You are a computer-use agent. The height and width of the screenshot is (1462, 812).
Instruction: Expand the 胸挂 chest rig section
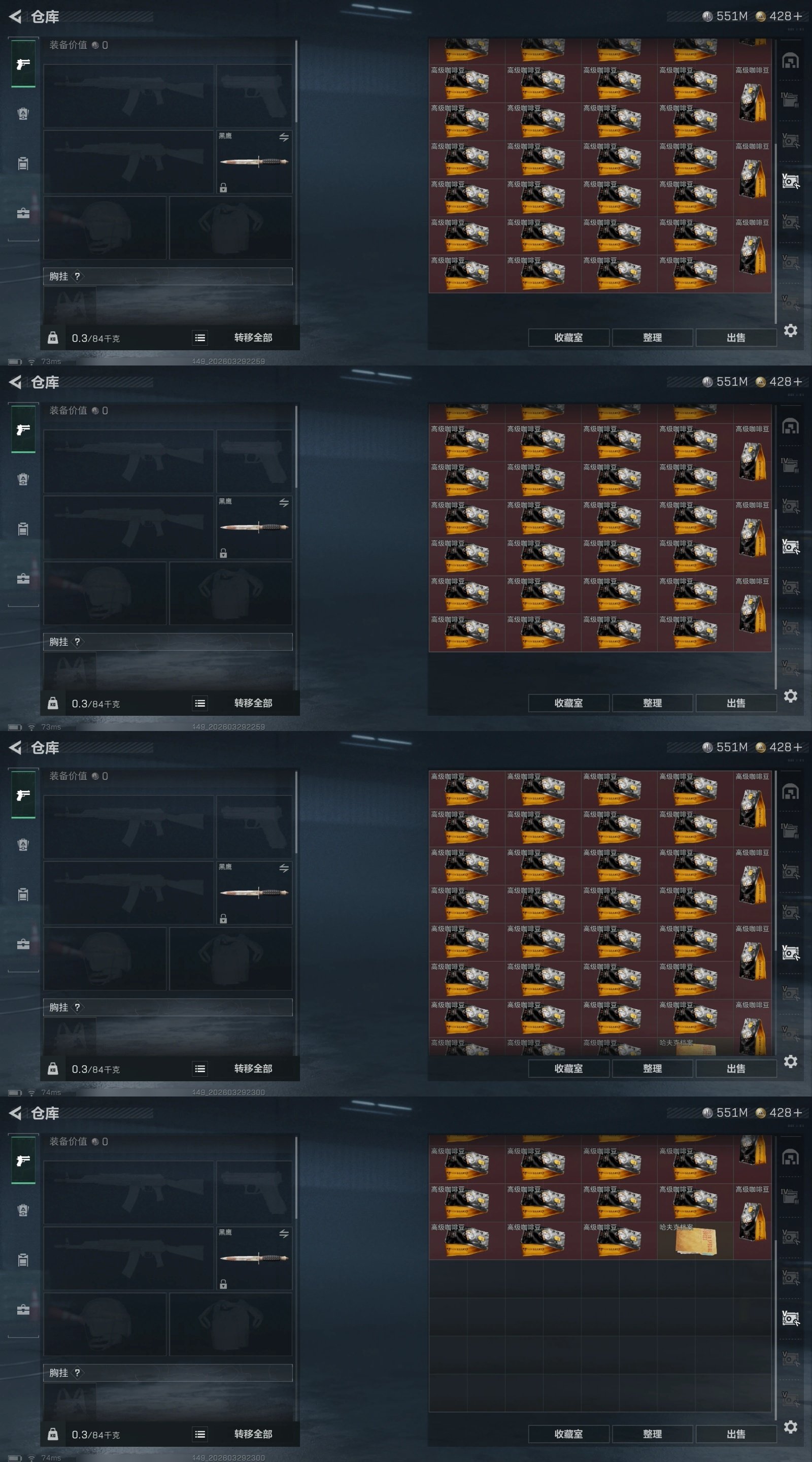click(168, 276)
